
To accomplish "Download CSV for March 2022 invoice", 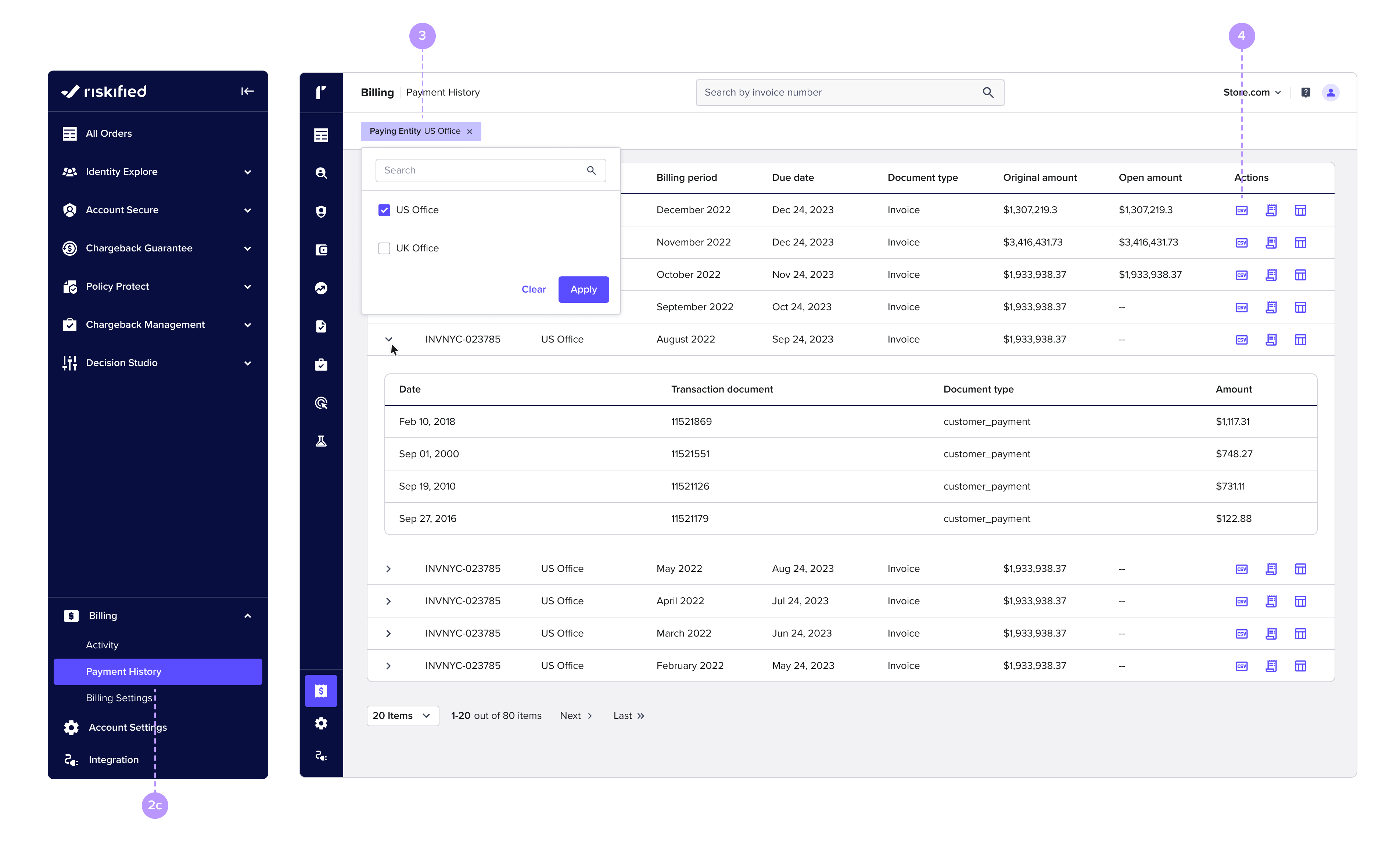I will point(1242,634).
